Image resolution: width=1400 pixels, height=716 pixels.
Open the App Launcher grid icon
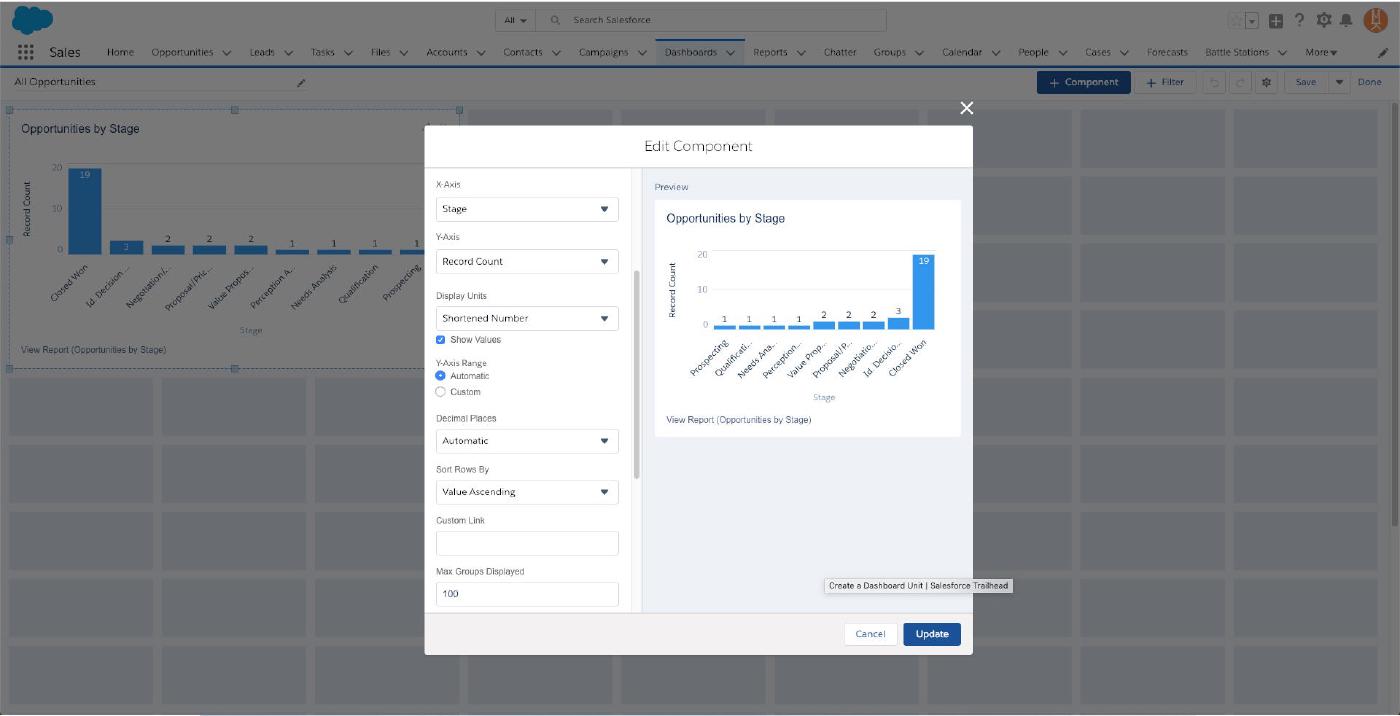coord(26,53)
